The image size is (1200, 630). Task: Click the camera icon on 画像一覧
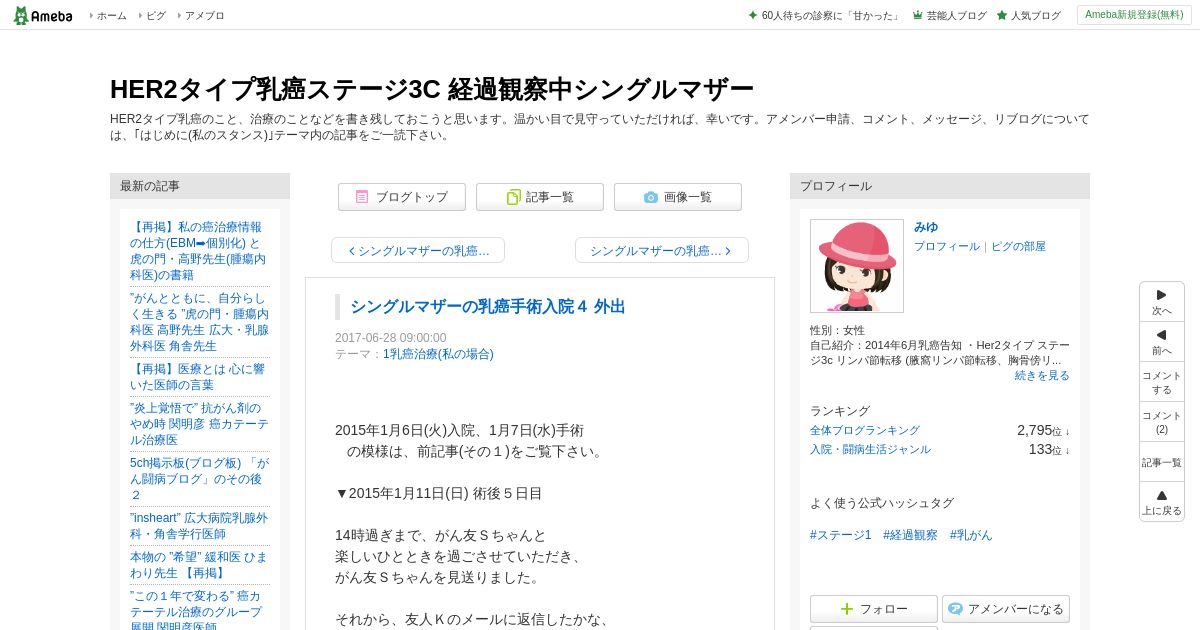[651, 197]
